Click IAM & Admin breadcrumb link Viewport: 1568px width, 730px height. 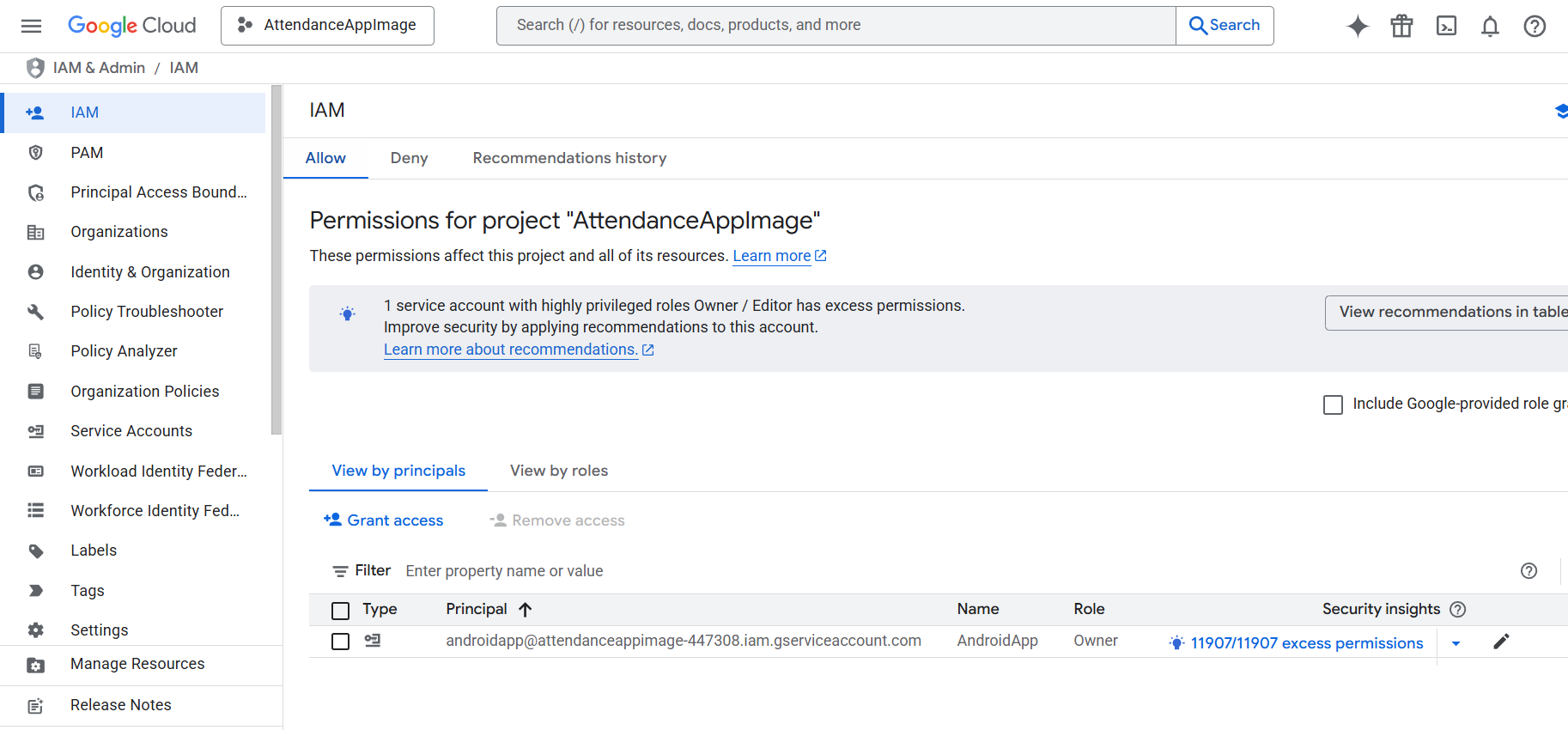(99, 68)
